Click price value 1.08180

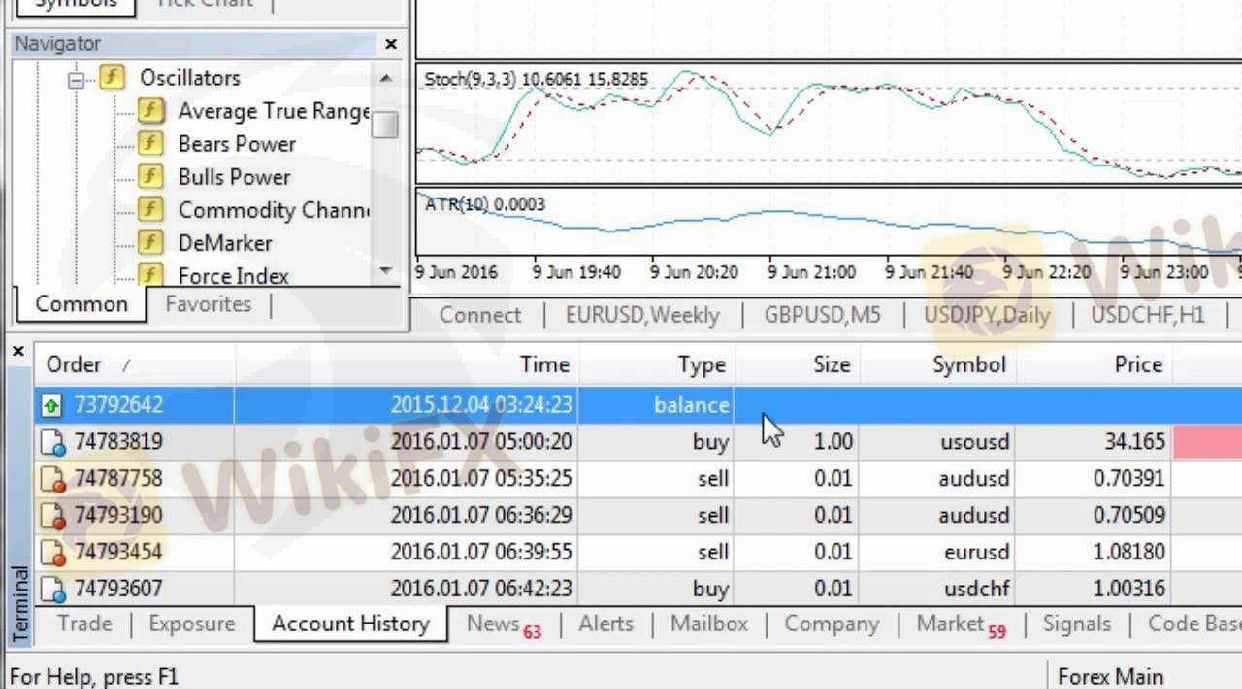tap(1128, 551)
